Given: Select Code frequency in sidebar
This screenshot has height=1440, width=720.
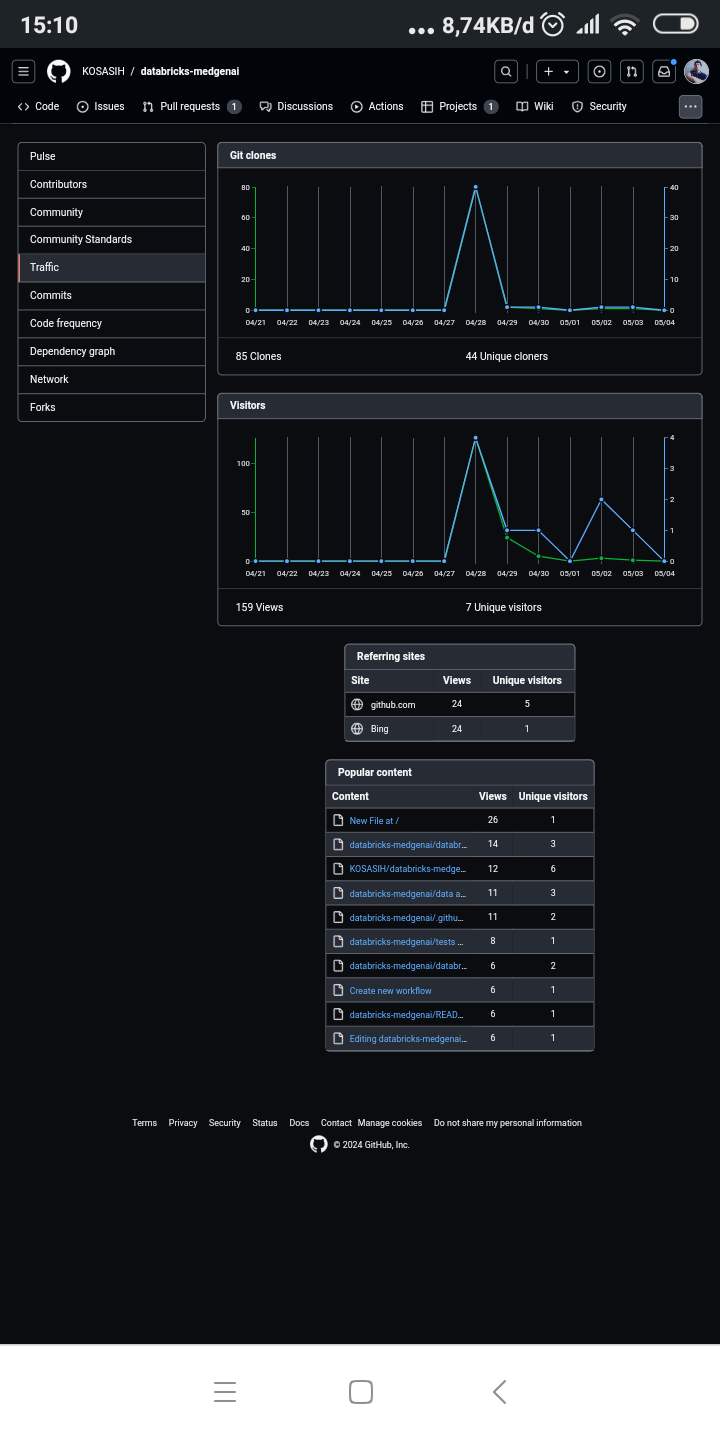Looking at the screenshot, I should (x=112, y=323).
